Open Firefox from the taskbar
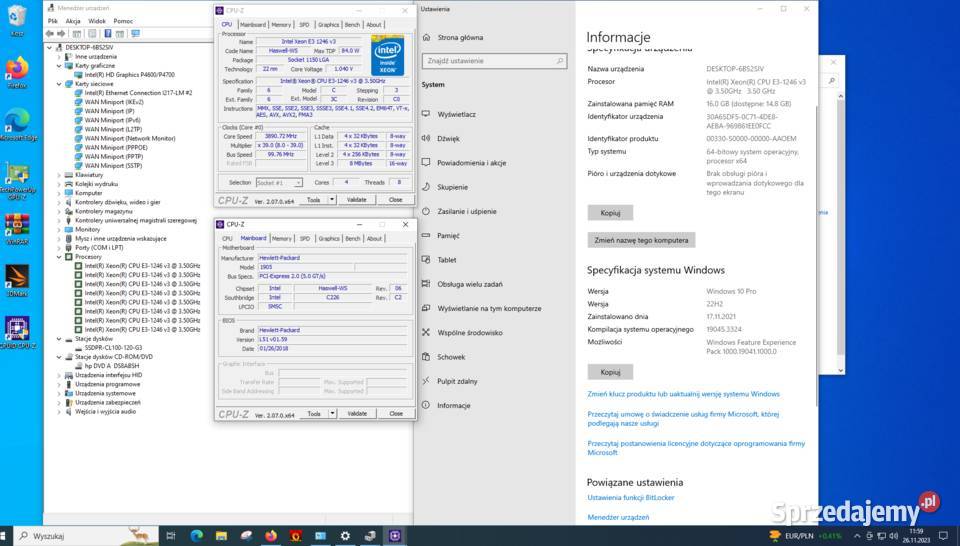This screenshot has width=960, height=546. [271, 536]
